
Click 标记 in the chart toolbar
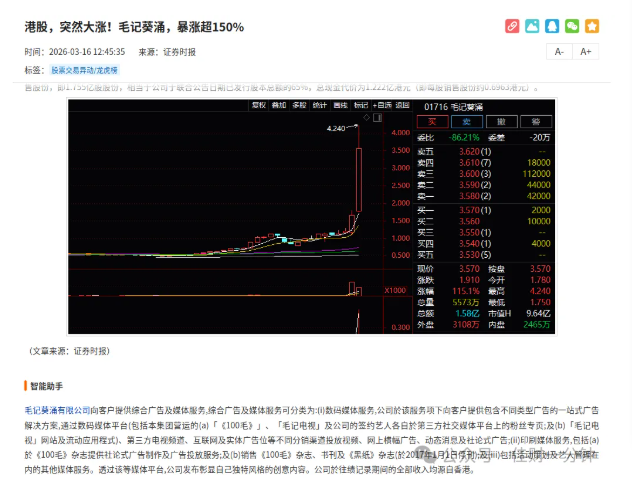point(360,105)
